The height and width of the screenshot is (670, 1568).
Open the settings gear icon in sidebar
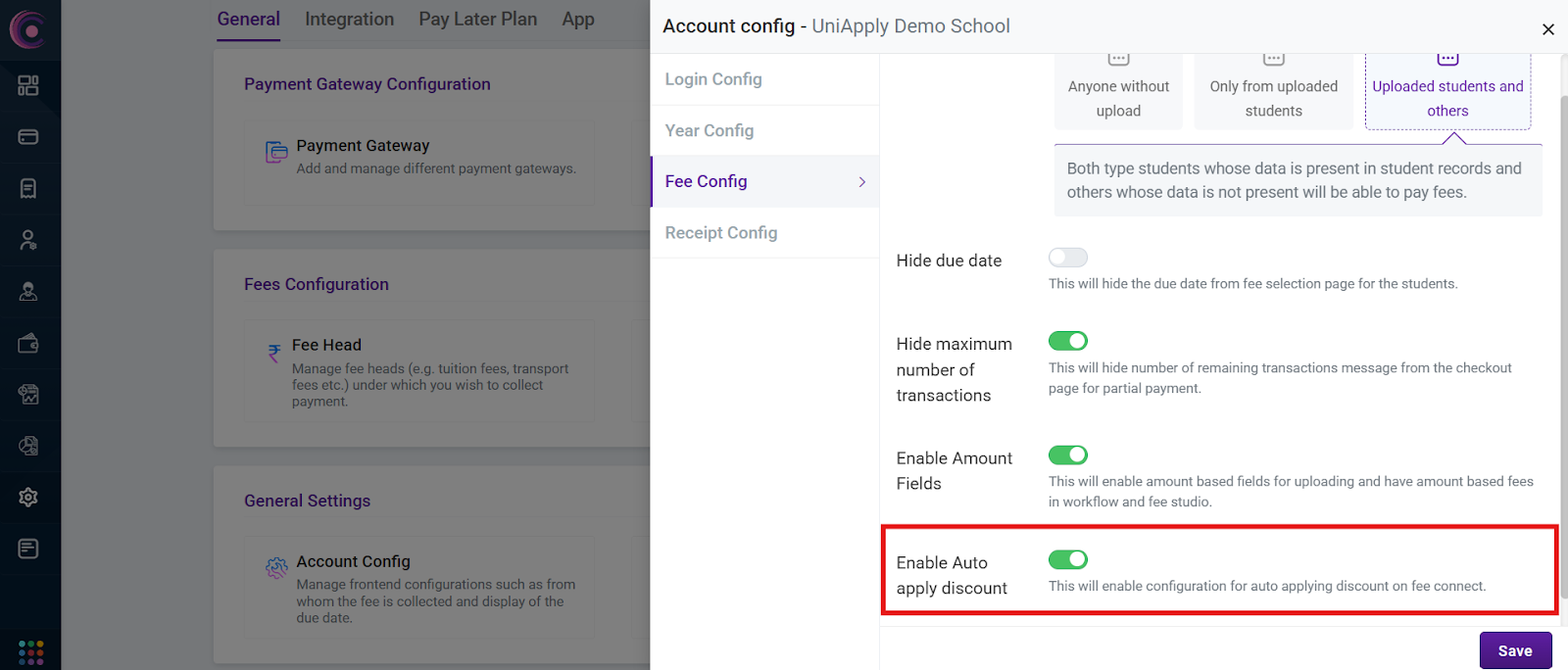coord(28,498)
